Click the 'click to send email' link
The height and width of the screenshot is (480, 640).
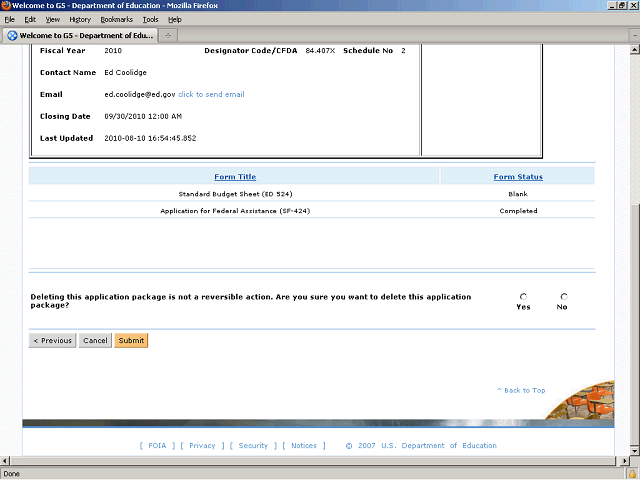(211, 94)
